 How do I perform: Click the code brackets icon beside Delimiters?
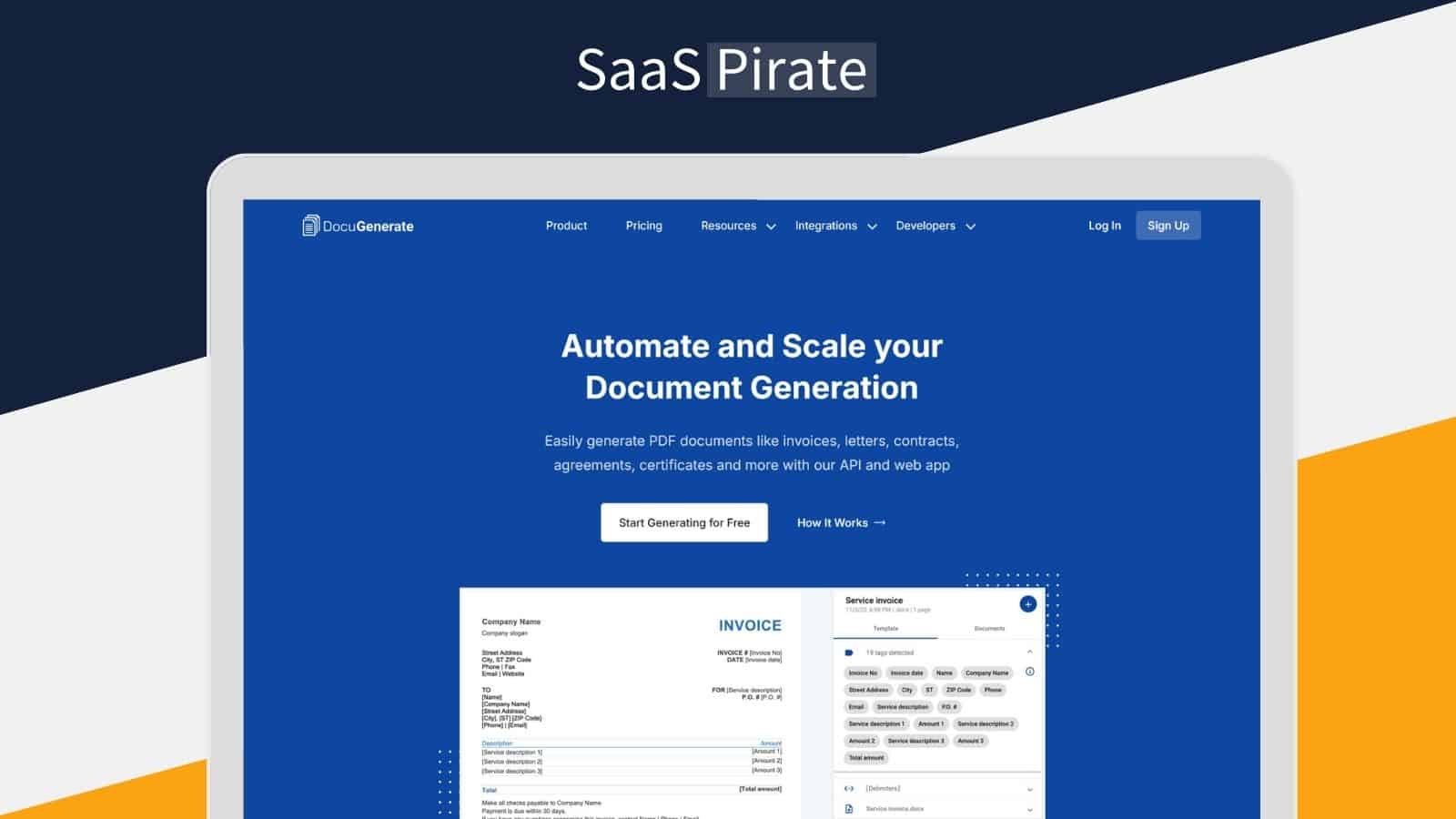click(849, 789)
